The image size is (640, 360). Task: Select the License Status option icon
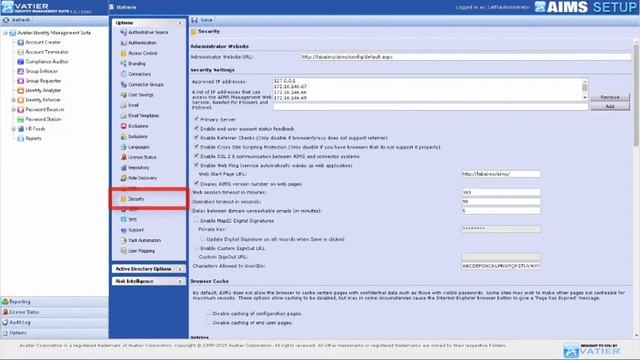pos(123,157)
